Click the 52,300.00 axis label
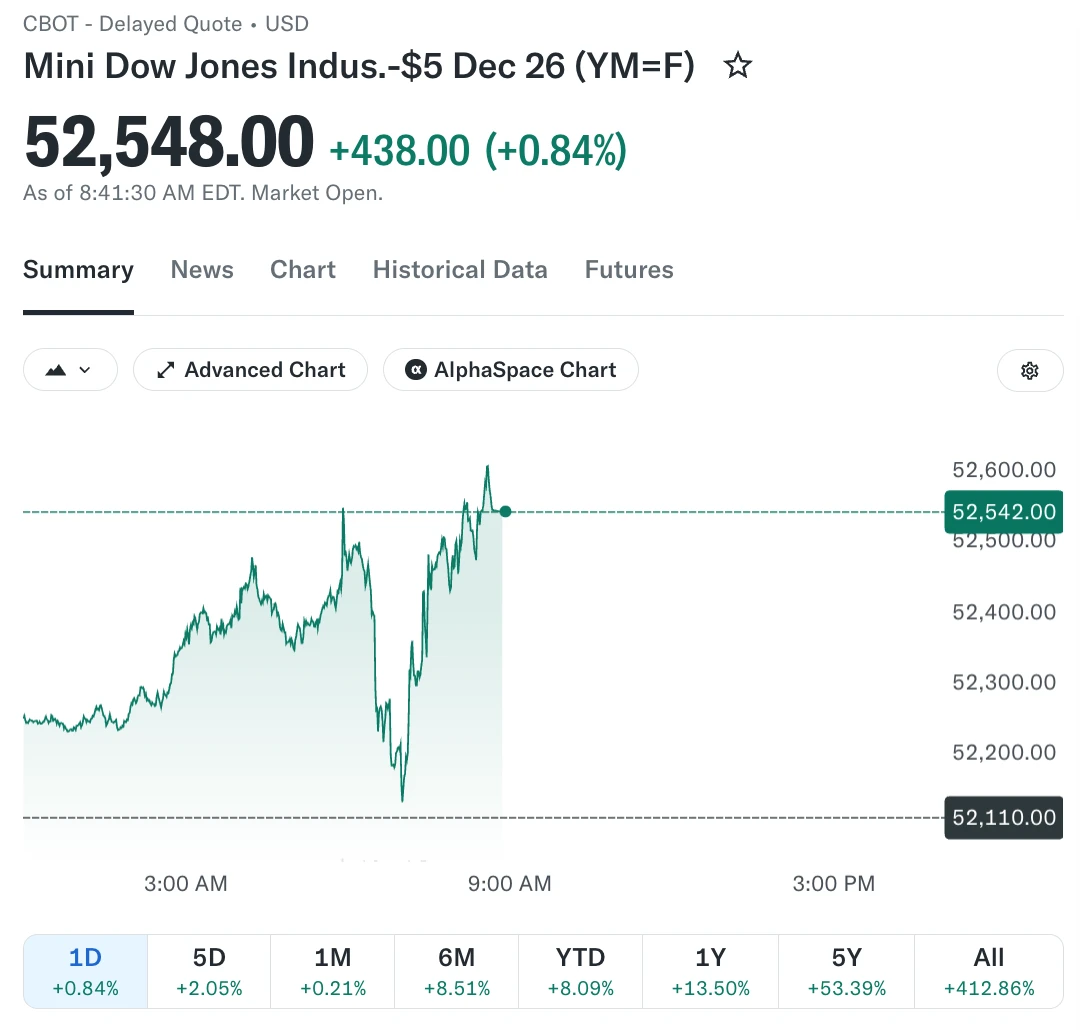The width and height of the screenshot is (1080, 1030). click(x=1004, y=682)
